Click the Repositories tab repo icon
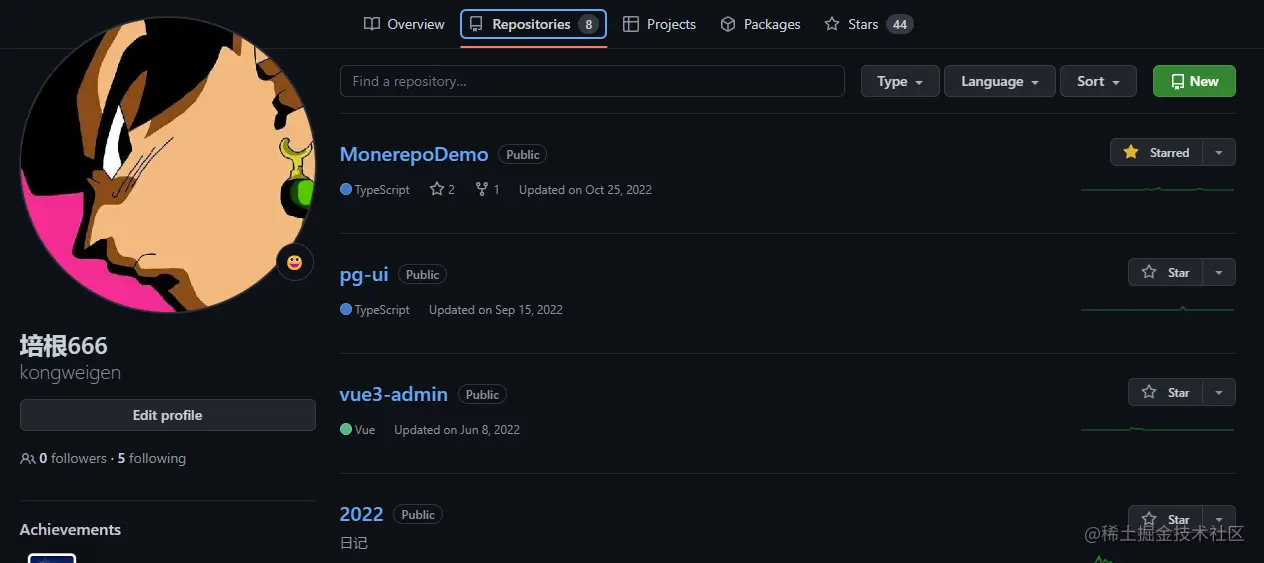1264x563 pixels. [476, 24]
